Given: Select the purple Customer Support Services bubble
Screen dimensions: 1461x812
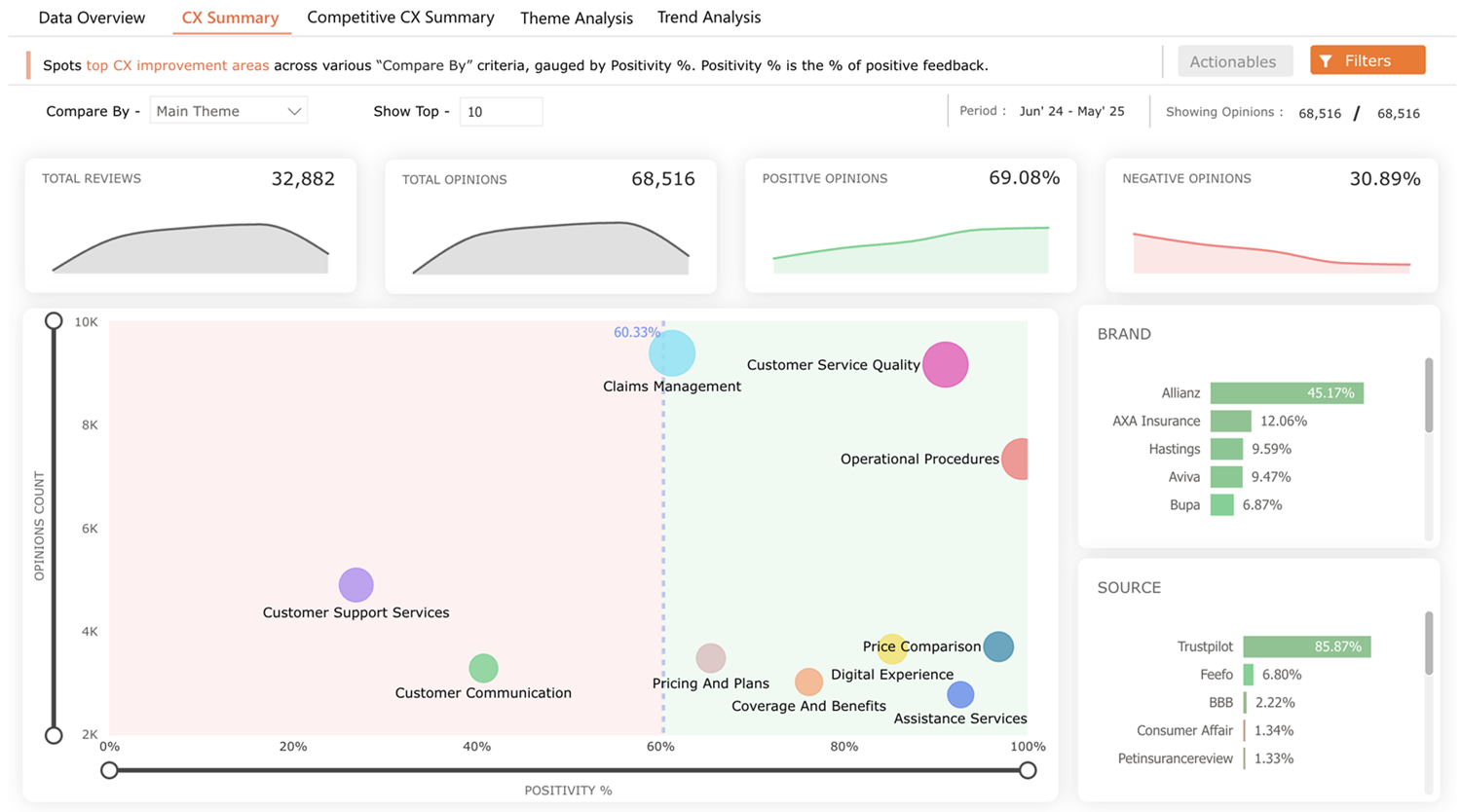Looking at the screenshot, I should (356, 585).
